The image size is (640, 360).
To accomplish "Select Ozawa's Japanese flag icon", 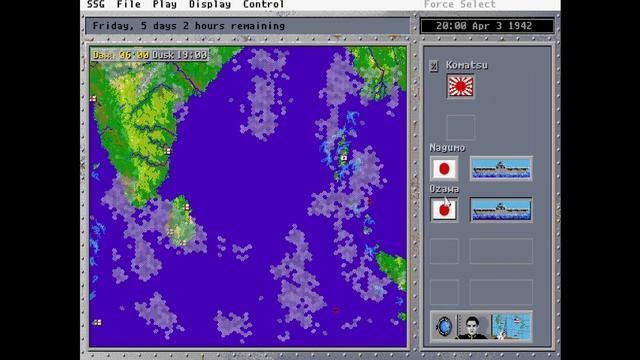I will tap(444, 210).
